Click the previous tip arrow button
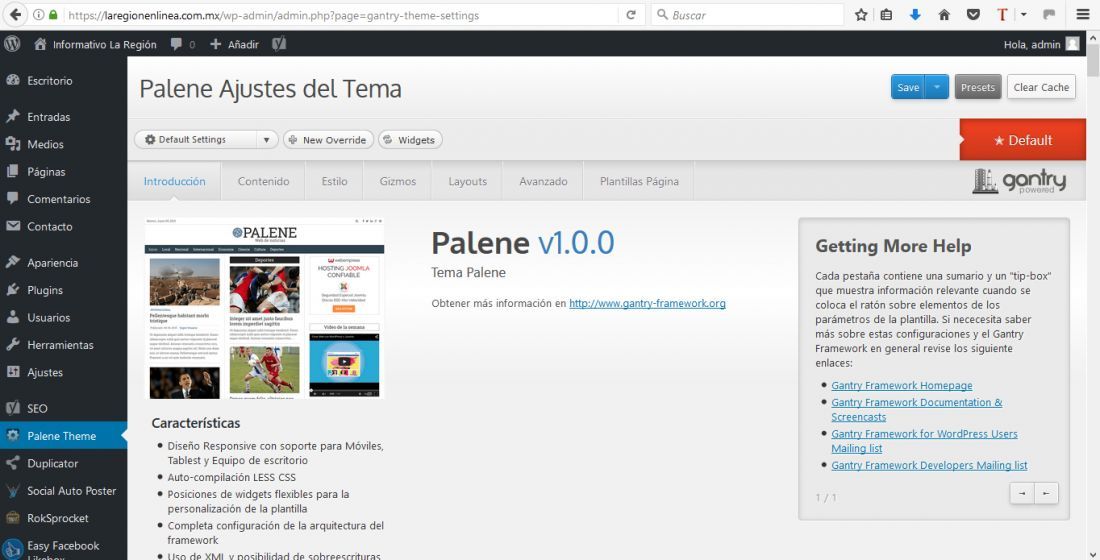The width and height of the screenshot is (1100, 560). pyautogui.click(x=1046, y=493)
